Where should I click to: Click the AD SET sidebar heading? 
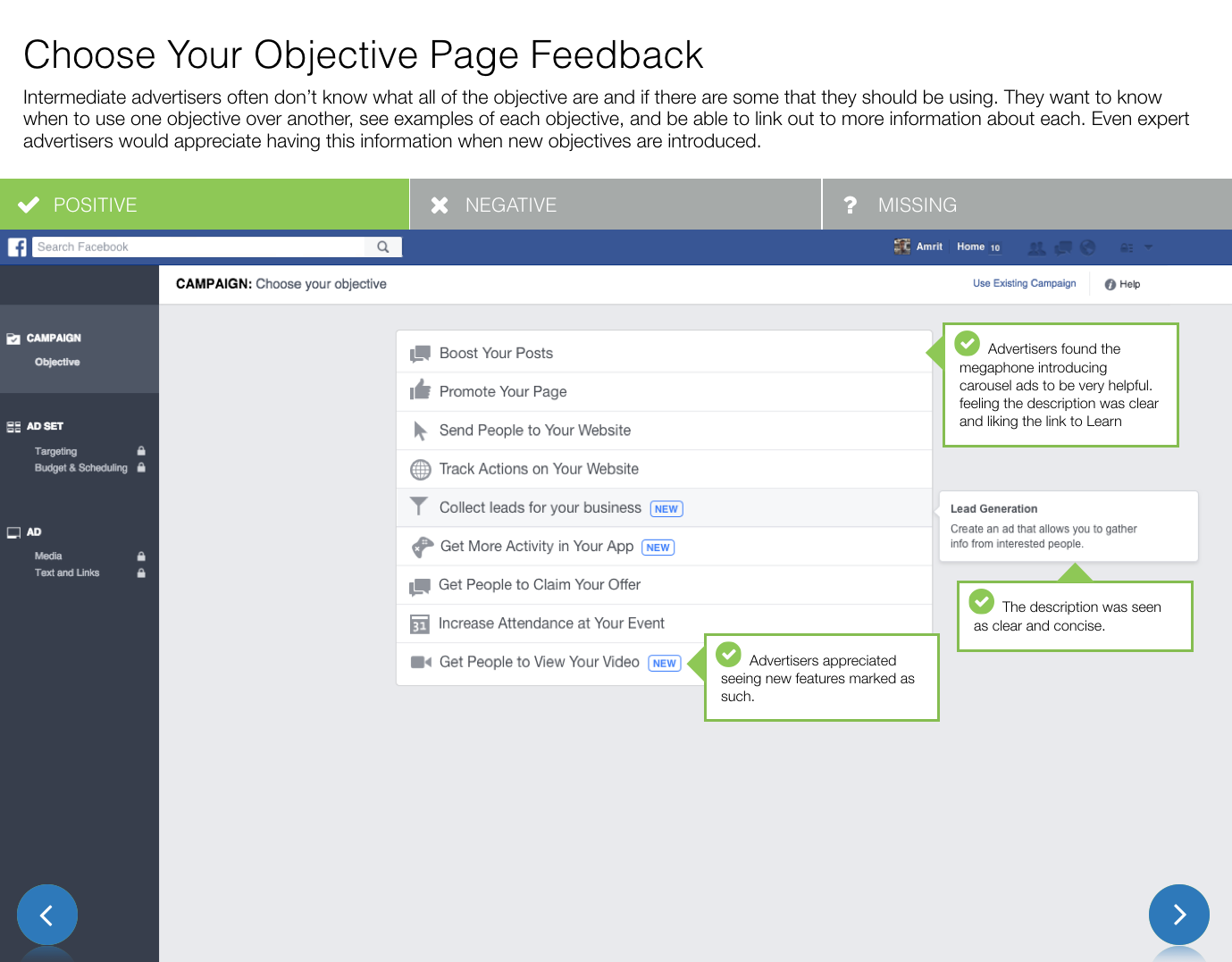point(45,426)
